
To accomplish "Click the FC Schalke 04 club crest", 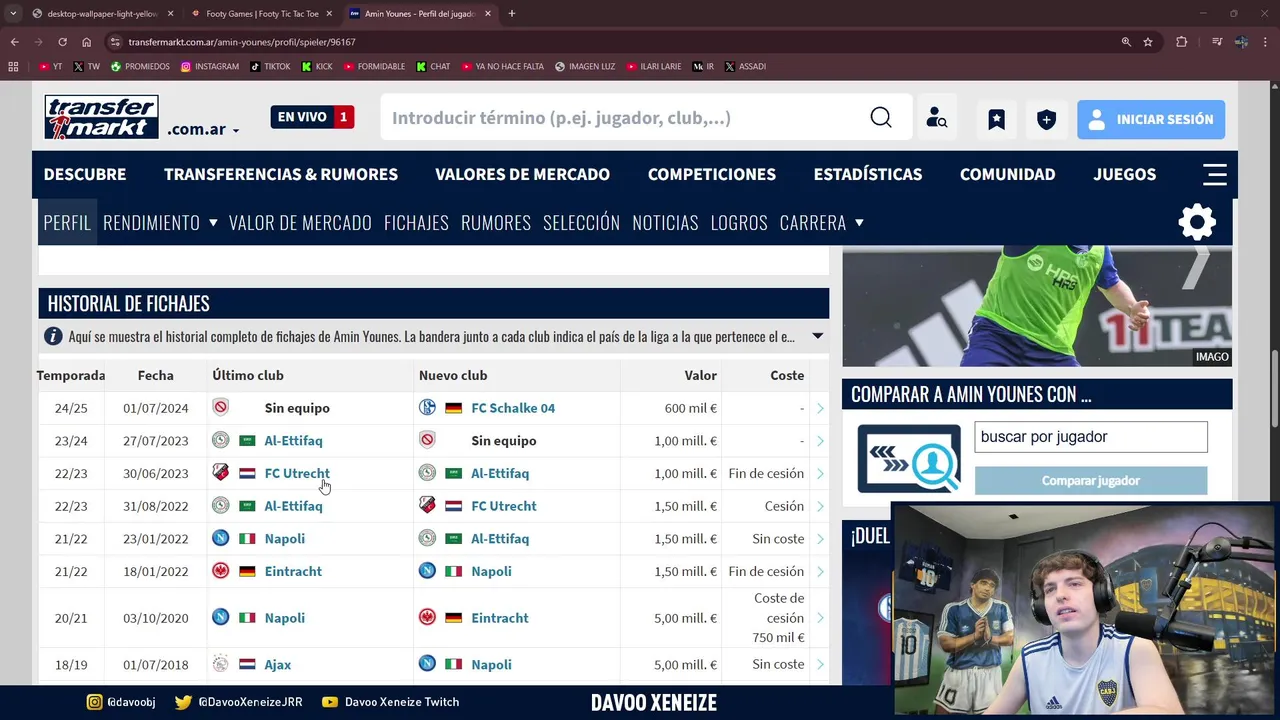I will point(427,408).
